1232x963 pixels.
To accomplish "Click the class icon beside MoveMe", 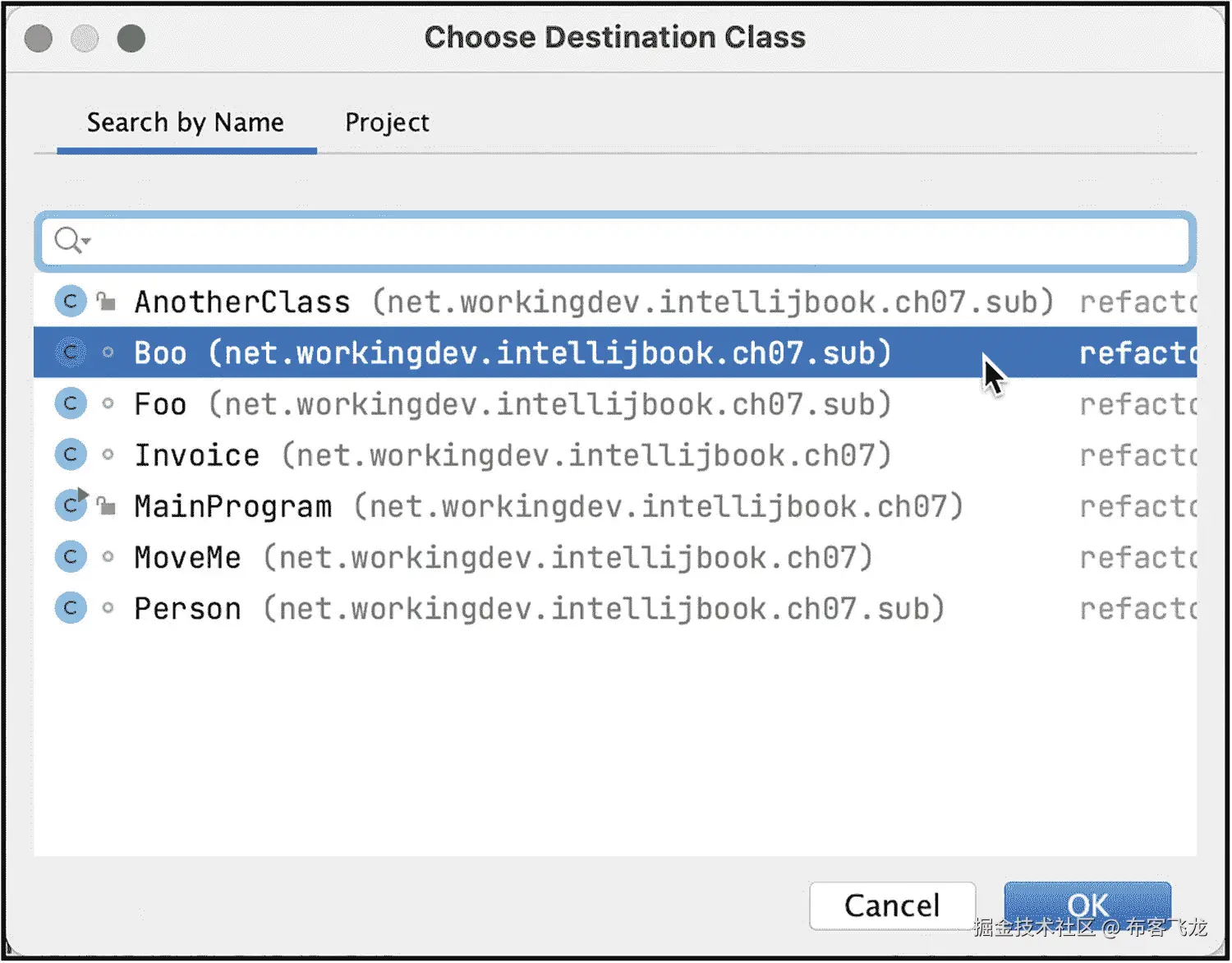I will pyautogui.click(x=71, y=557).
